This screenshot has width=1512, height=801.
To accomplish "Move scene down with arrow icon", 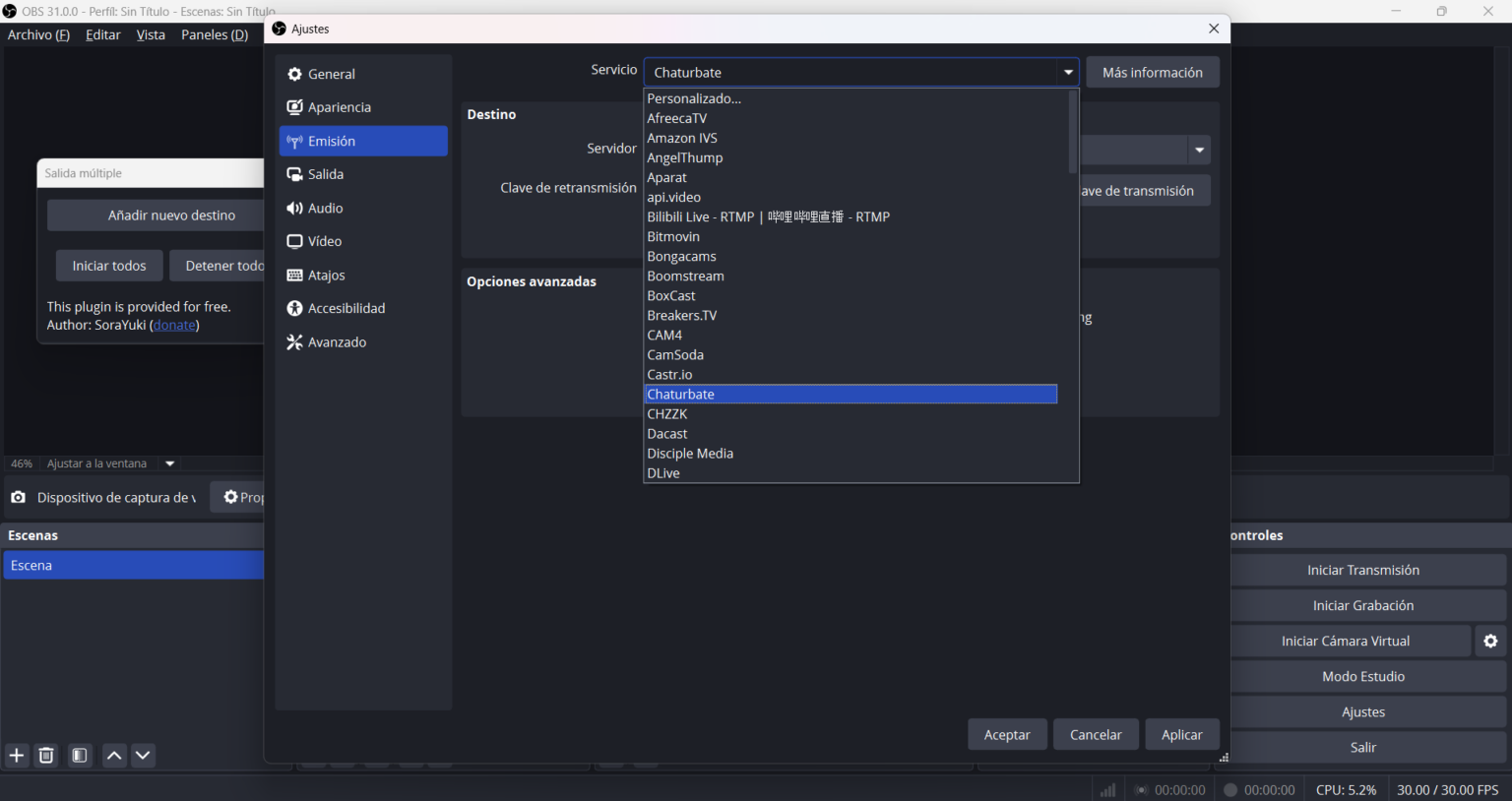I will point(143,756).
